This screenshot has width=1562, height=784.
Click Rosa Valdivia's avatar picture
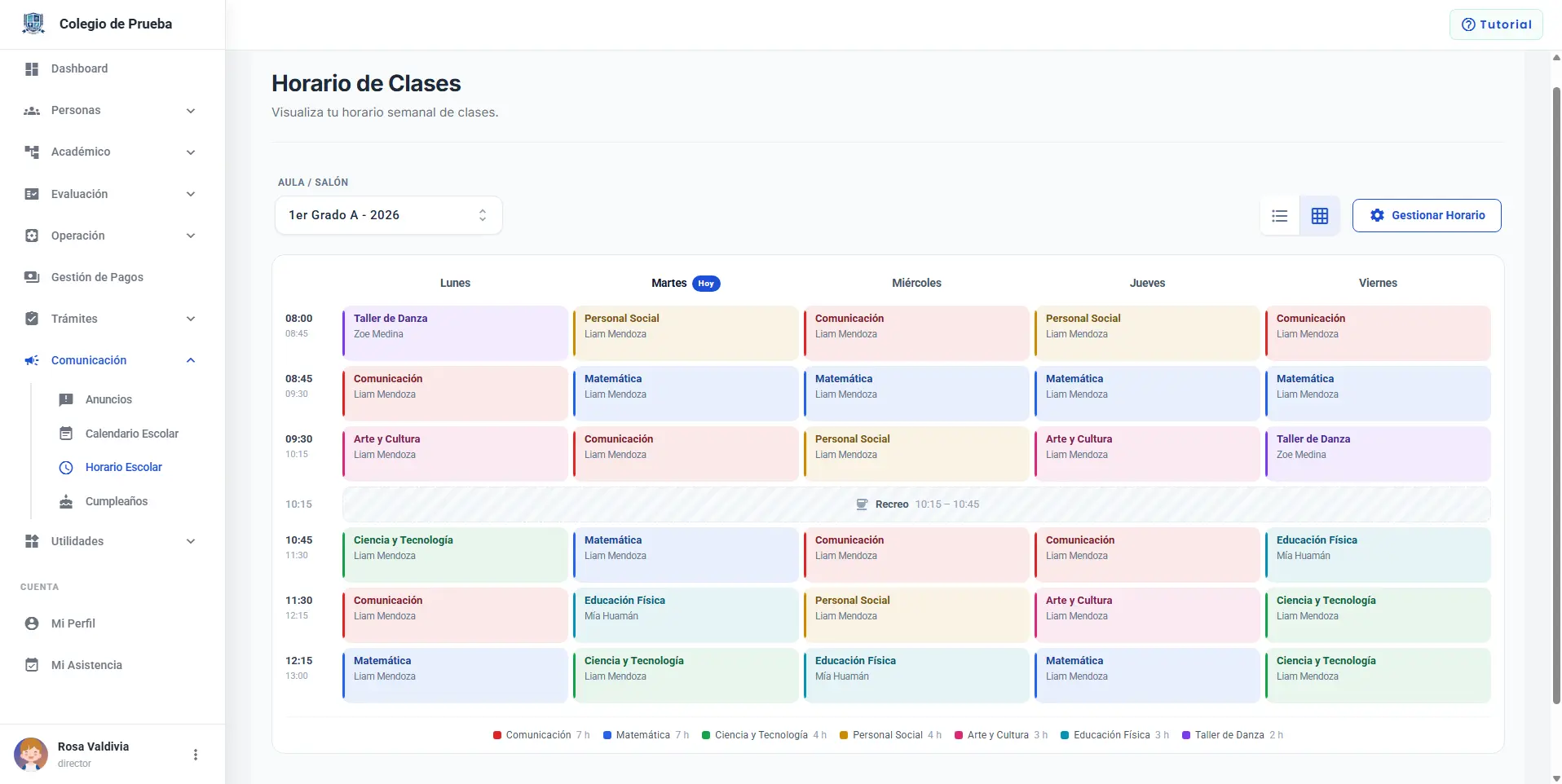pos(31,755)
